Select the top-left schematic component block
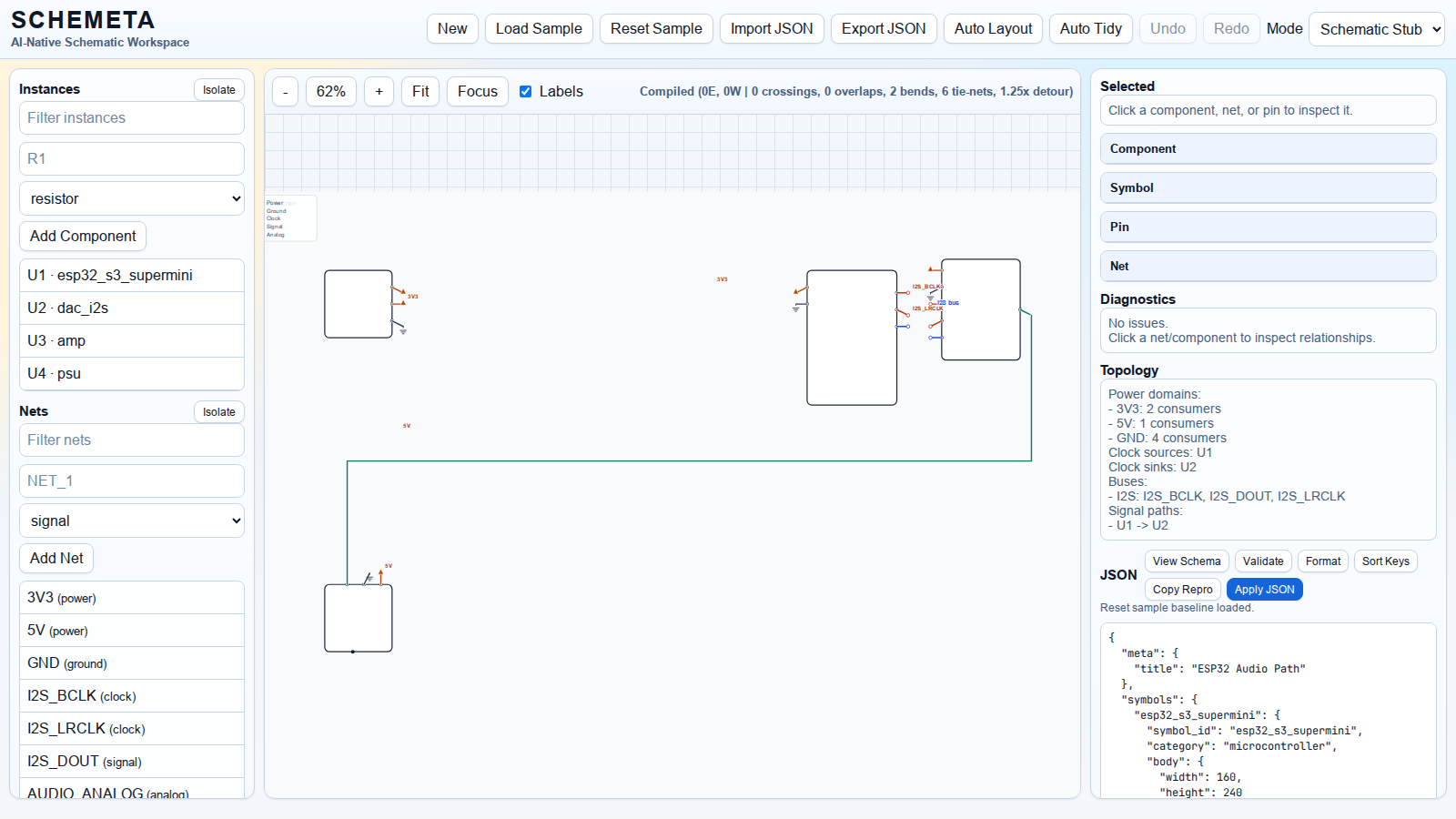The height and width of the screenshot is (819, 1456). [358, 304]
